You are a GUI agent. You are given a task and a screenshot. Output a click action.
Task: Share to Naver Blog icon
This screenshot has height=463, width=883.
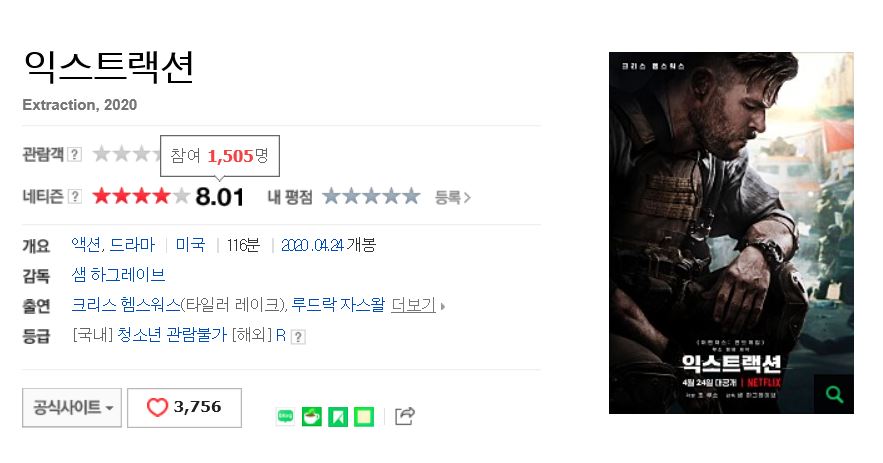click(x=286, y=416)
